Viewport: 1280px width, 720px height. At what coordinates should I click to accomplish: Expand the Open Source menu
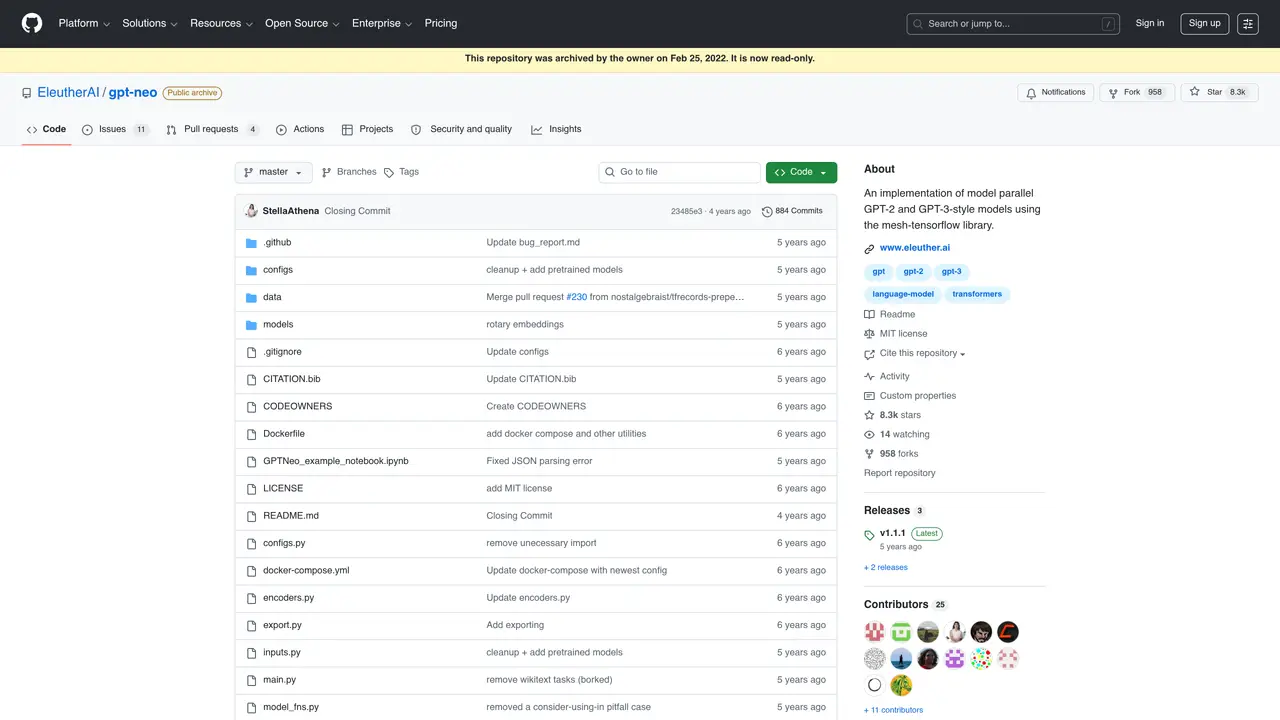pyautogui.click(x=302, y=23)
